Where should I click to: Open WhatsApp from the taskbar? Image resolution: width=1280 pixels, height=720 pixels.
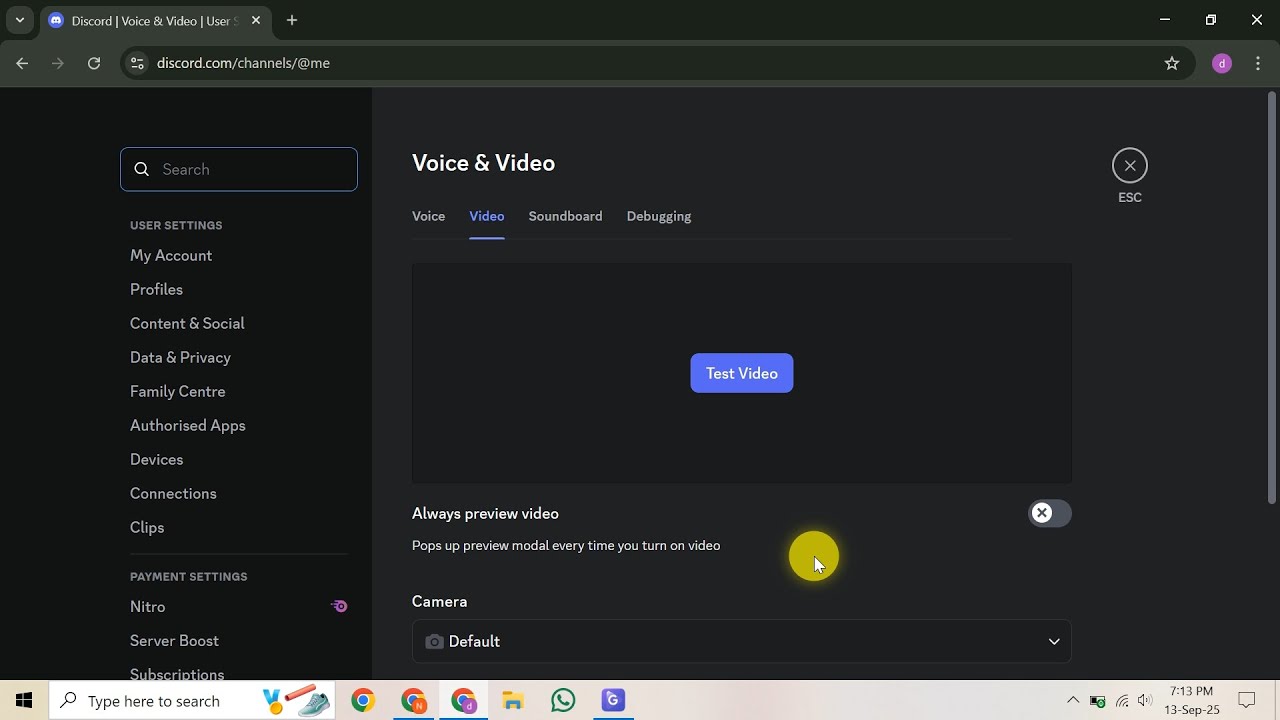[x=563, y=701]
